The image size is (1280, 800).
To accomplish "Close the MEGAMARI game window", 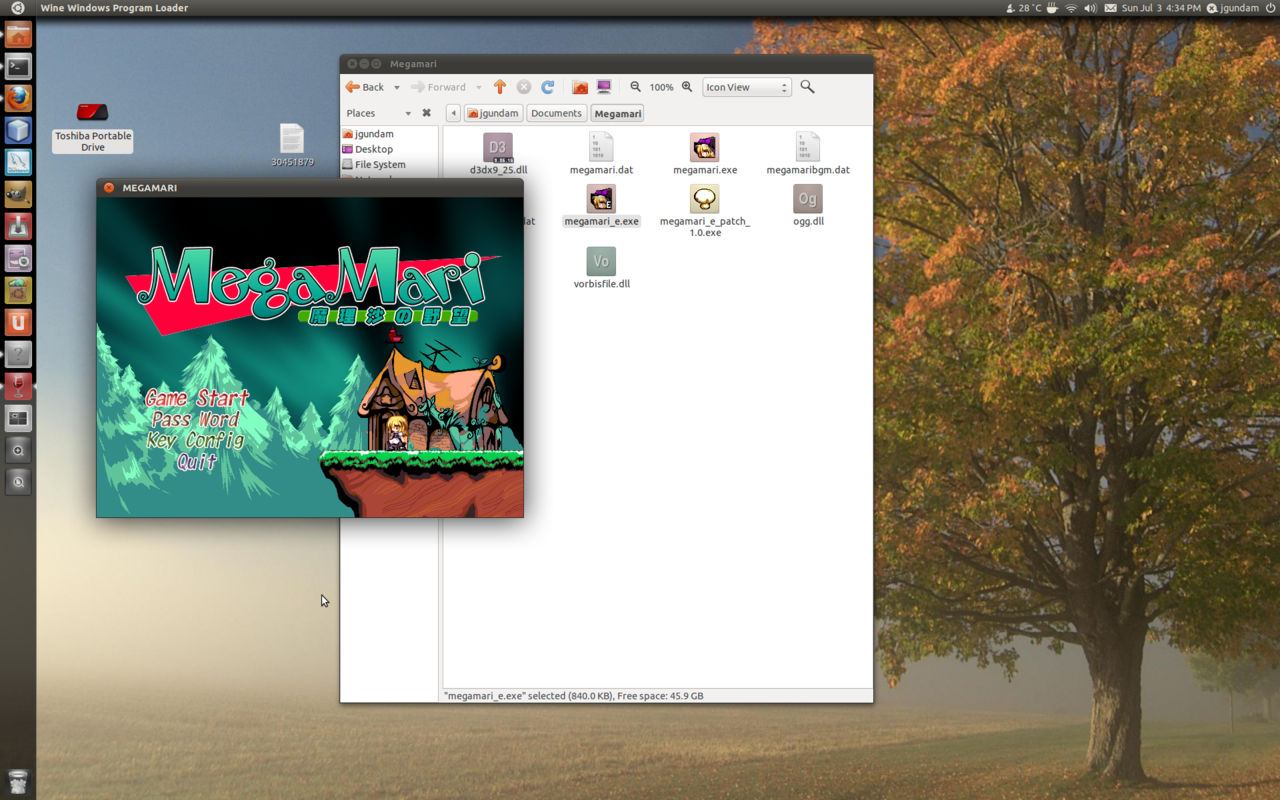I will [x=109, y=188].
